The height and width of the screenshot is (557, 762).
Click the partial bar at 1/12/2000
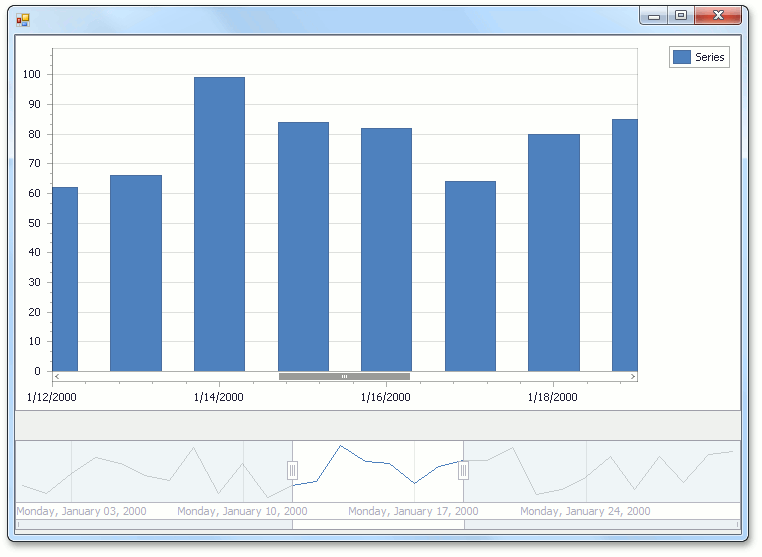click(65, 279)
